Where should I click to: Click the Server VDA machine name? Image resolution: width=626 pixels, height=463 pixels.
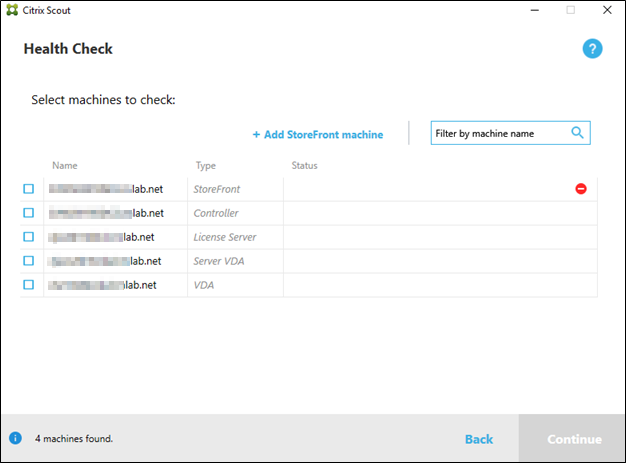pyautogui.click(x=105, y=261)
